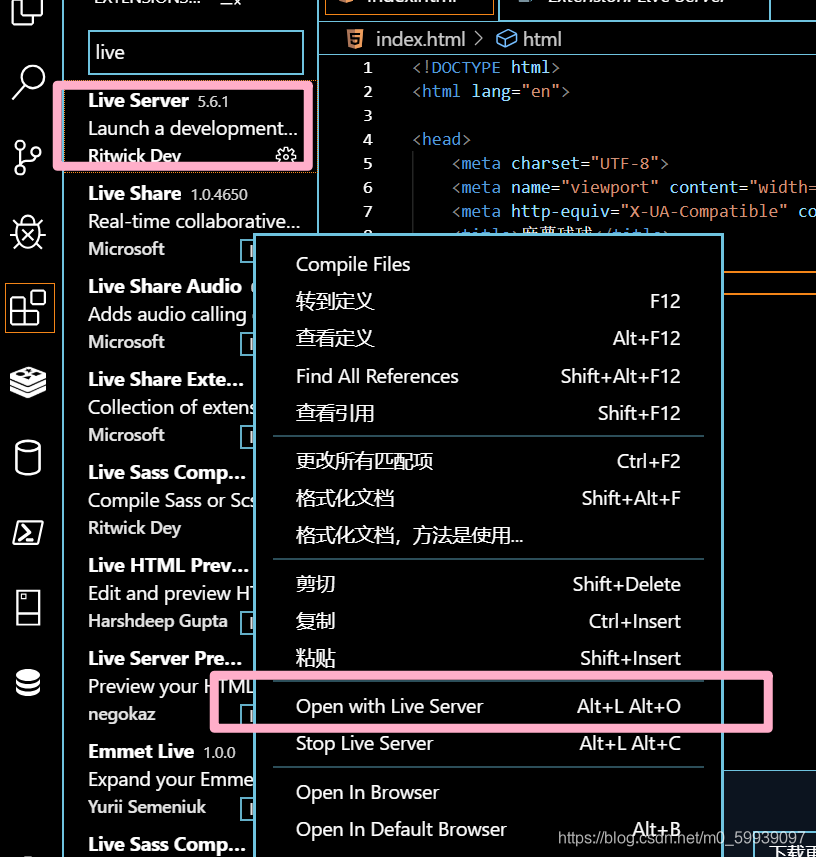Open the project panel icon below PowerShell
Image resolution: width=816 pixels, height=857 pixels.
28,607
